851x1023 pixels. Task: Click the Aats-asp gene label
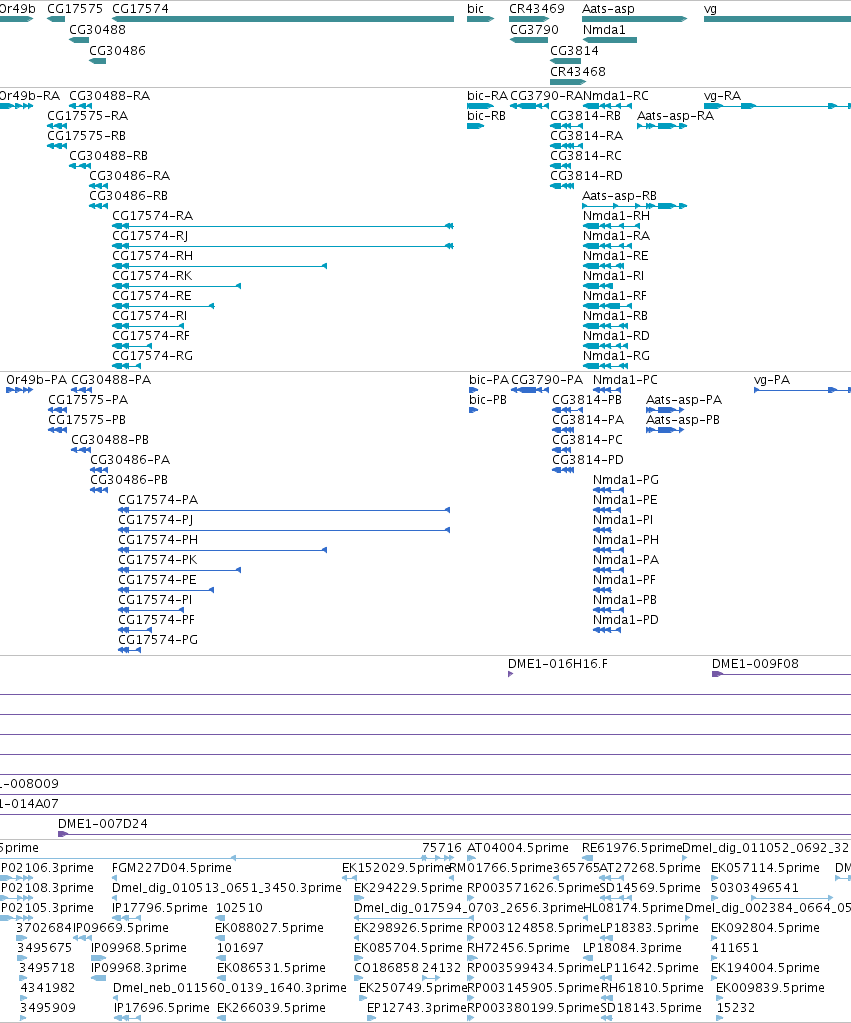tap(608, 8)
